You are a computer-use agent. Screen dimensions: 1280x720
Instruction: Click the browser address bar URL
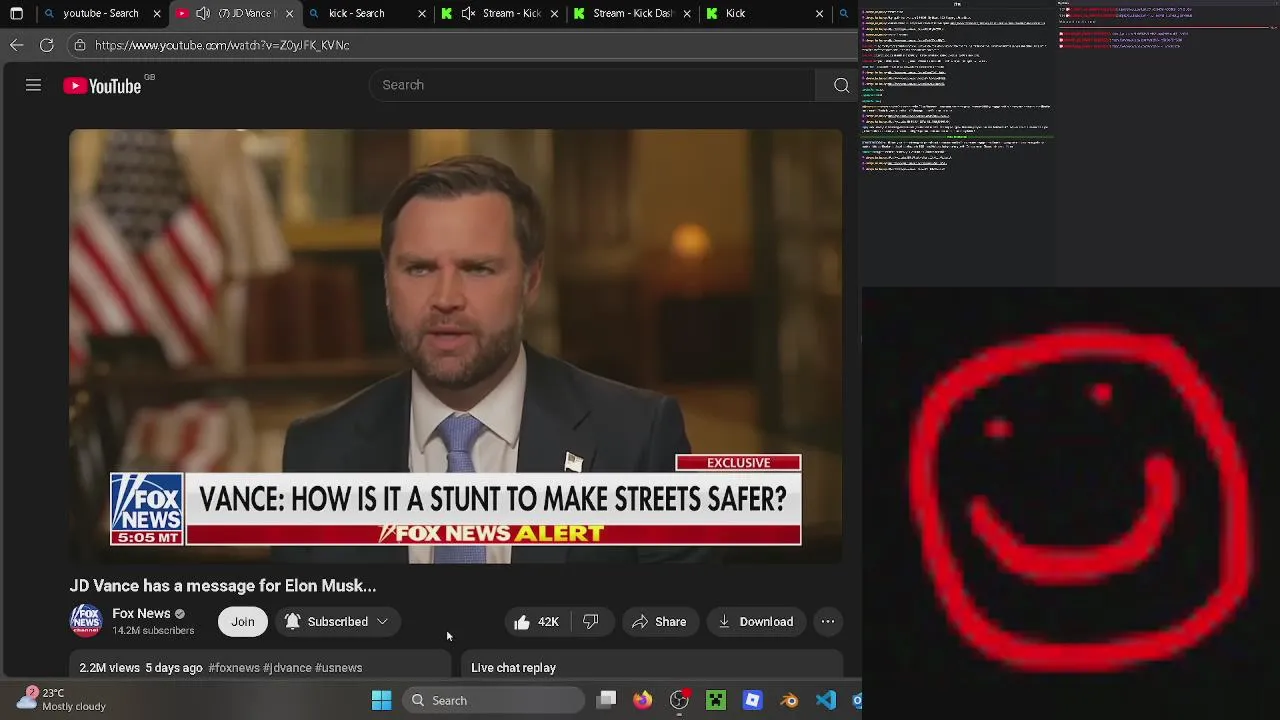(222, 45)
